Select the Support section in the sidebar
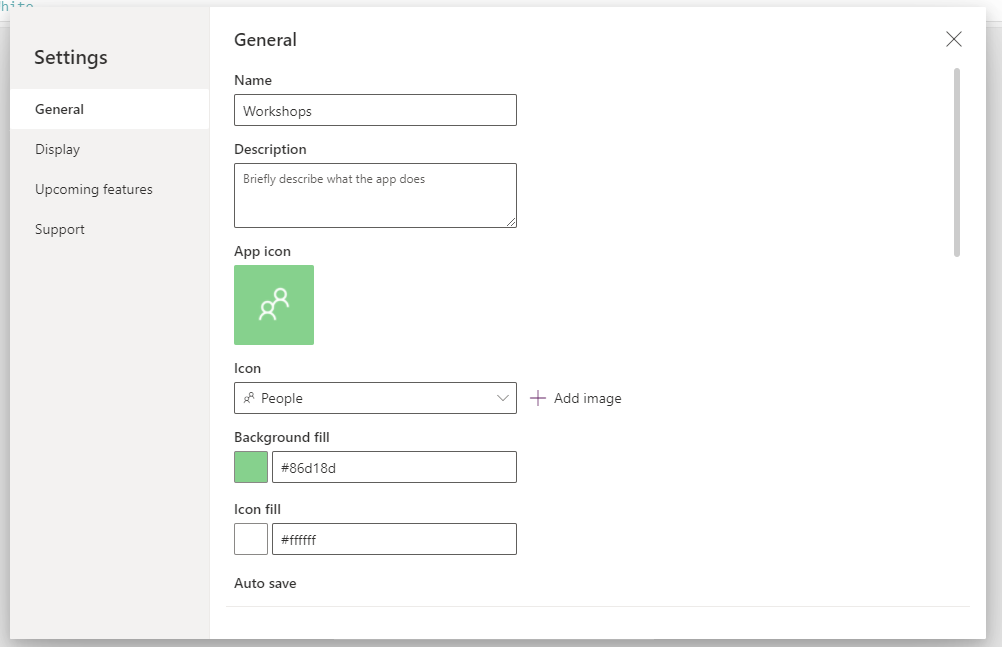The width and height of the screenshot is (1002, 647). pos(59,229)
